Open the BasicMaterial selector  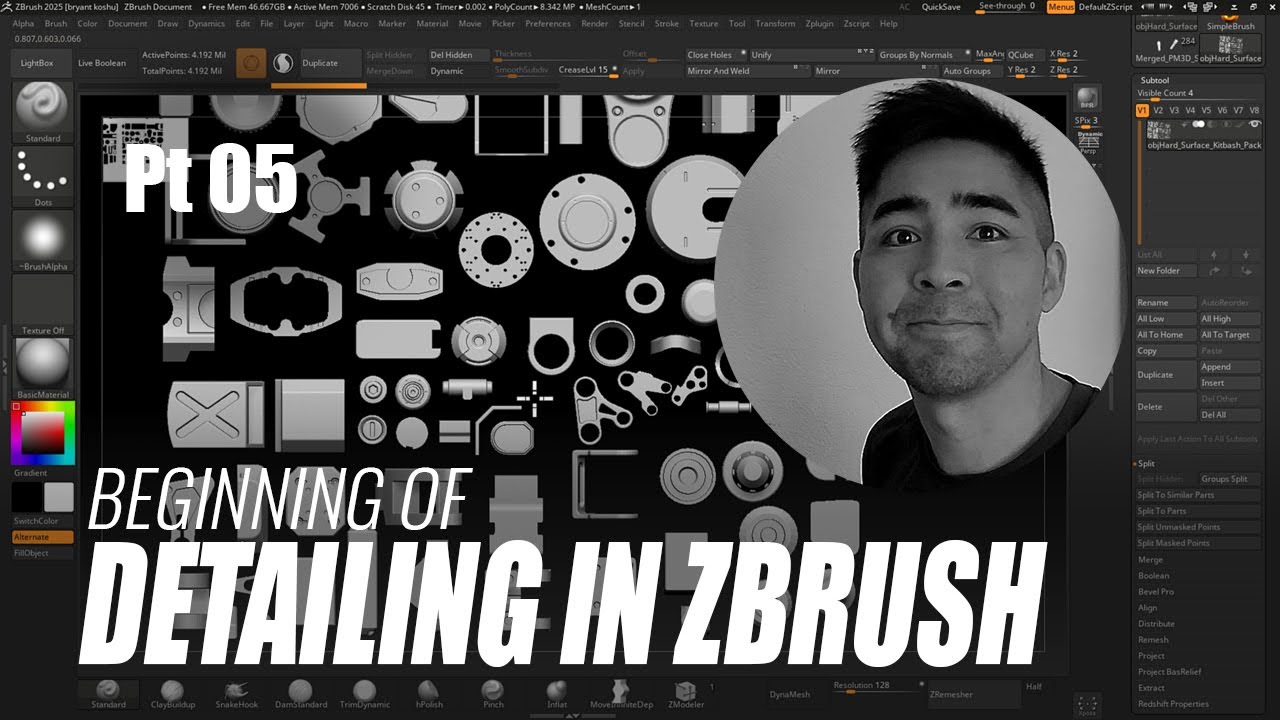pos(43,368)
